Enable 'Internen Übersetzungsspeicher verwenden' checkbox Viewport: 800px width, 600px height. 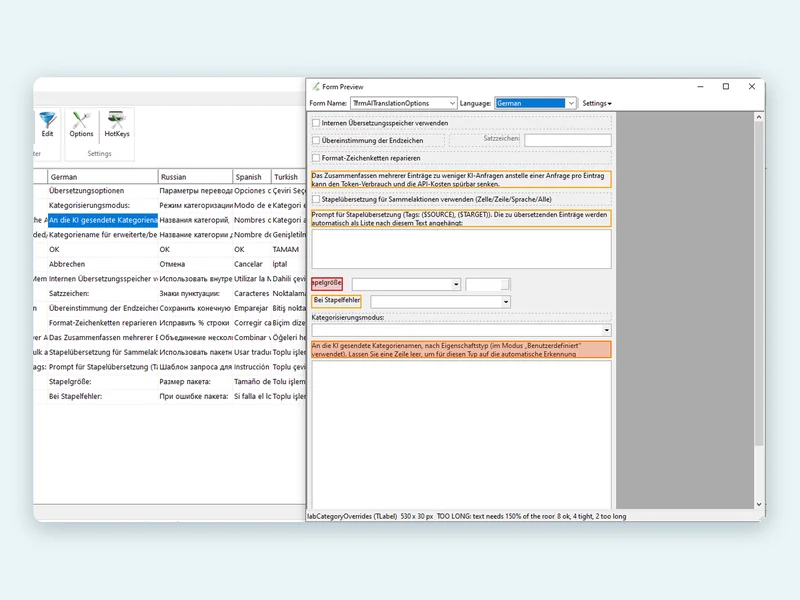316,123
